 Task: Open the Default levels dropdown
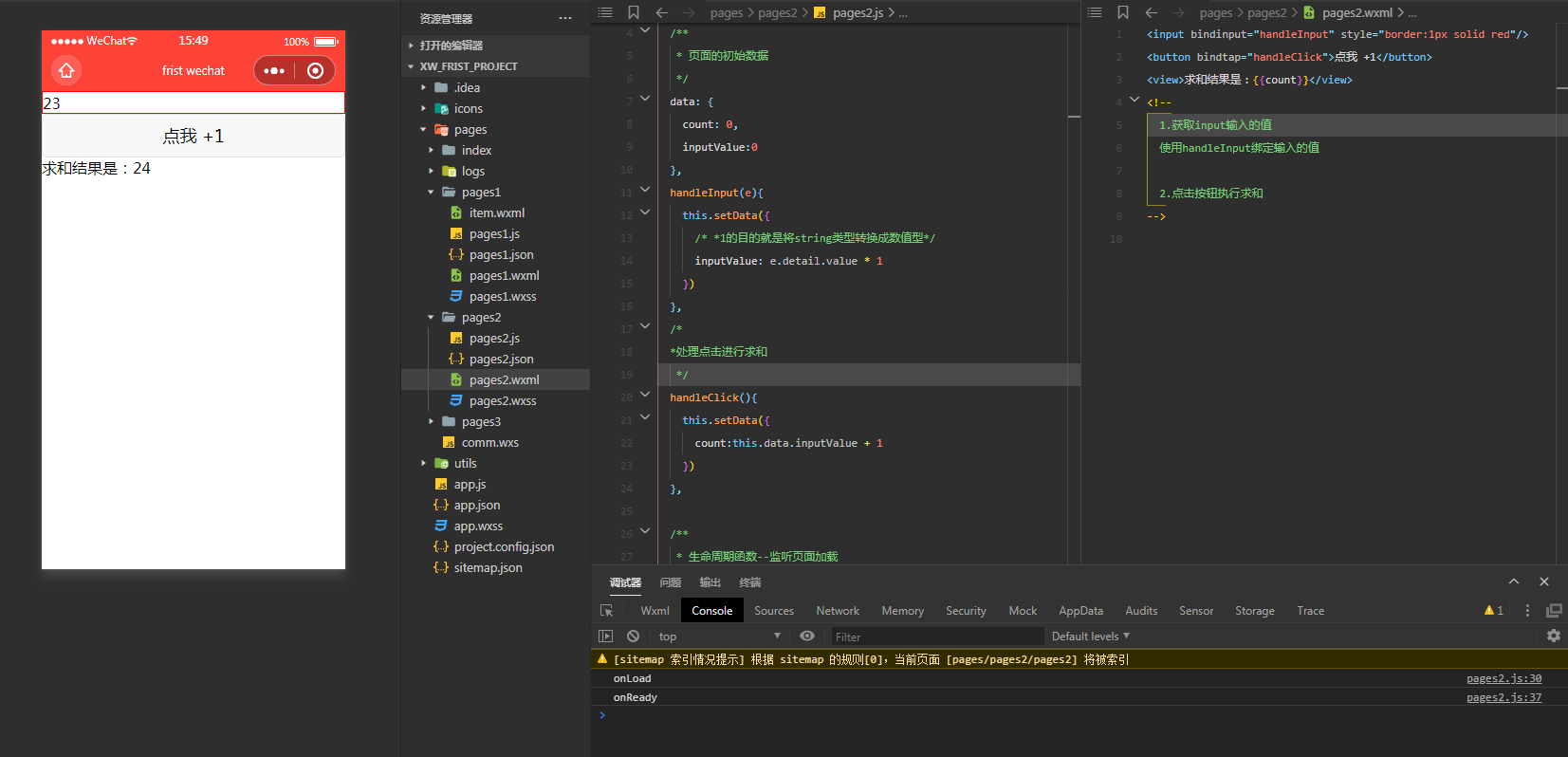[x=1090, y=637]
